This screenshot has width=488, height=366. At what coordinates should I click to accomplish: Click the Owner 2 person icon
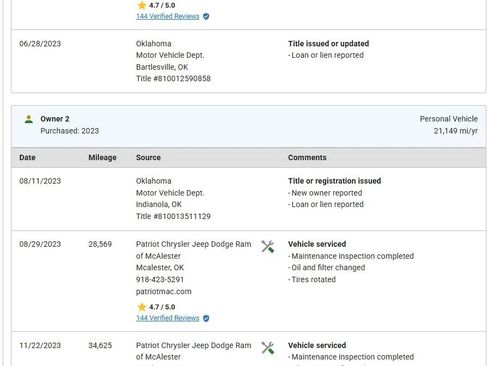click(29, 119)
